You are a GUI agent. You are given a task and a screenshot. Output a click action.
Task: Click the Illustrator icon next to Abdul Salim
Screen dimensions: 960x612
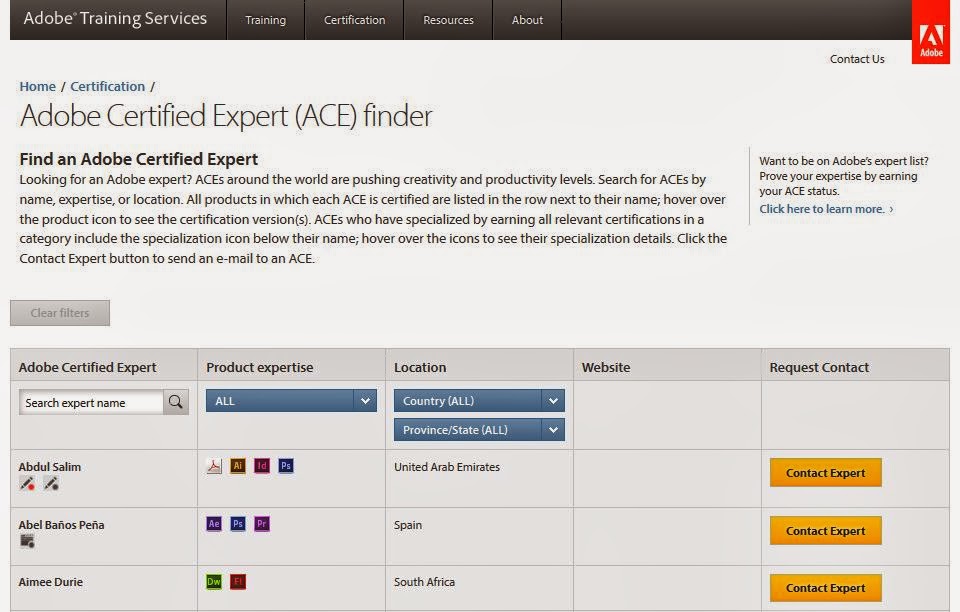pos(237,465)
